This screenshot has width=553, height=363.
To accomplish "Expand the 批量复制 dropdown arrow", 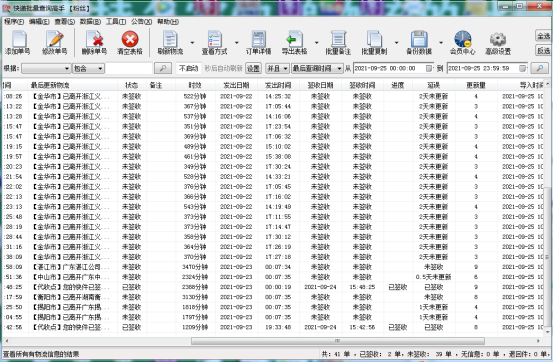I will tap(396, 43).
